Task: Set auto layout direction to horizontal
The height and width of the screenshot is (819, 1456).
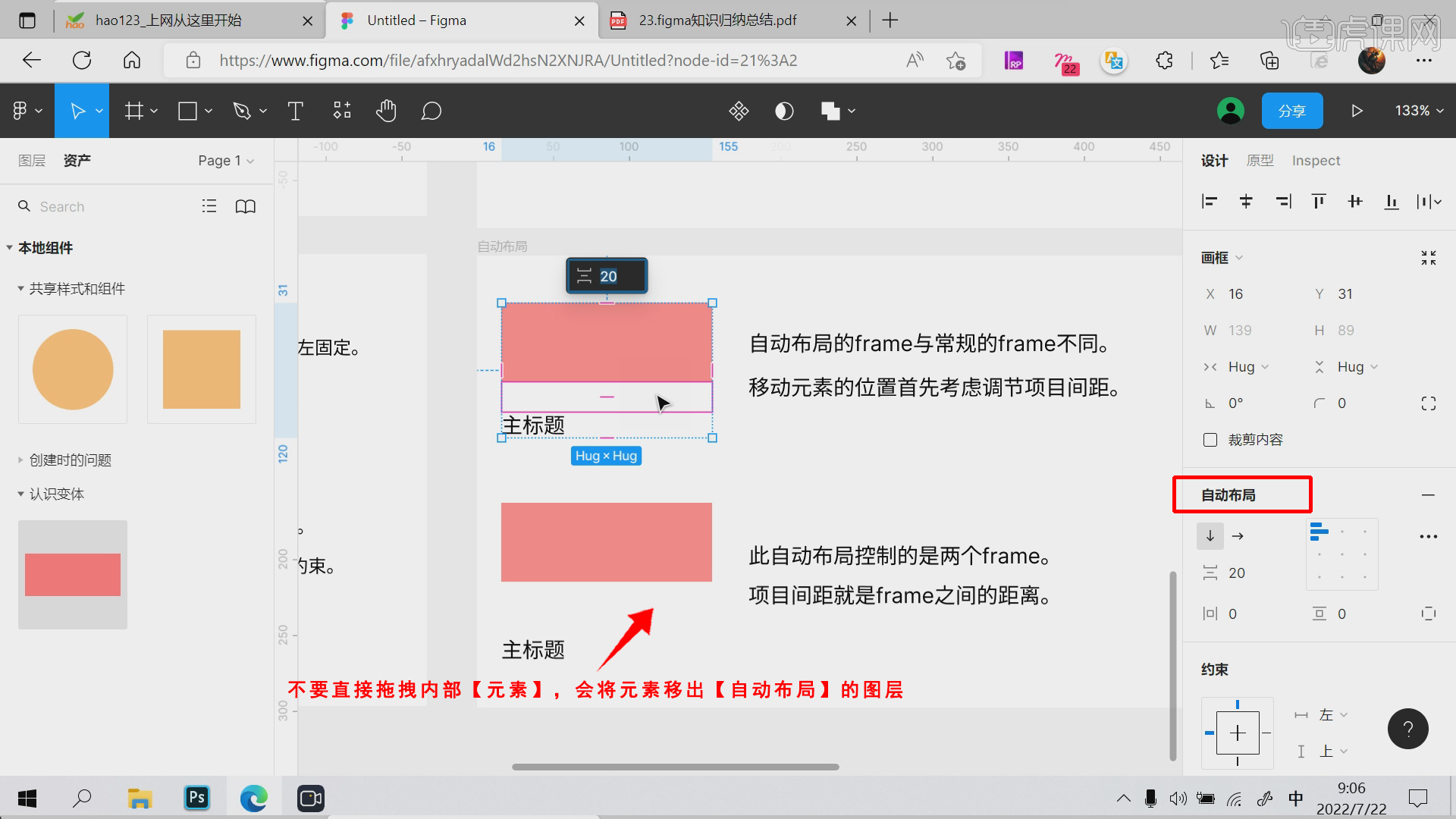Action: pos(1237,536)
